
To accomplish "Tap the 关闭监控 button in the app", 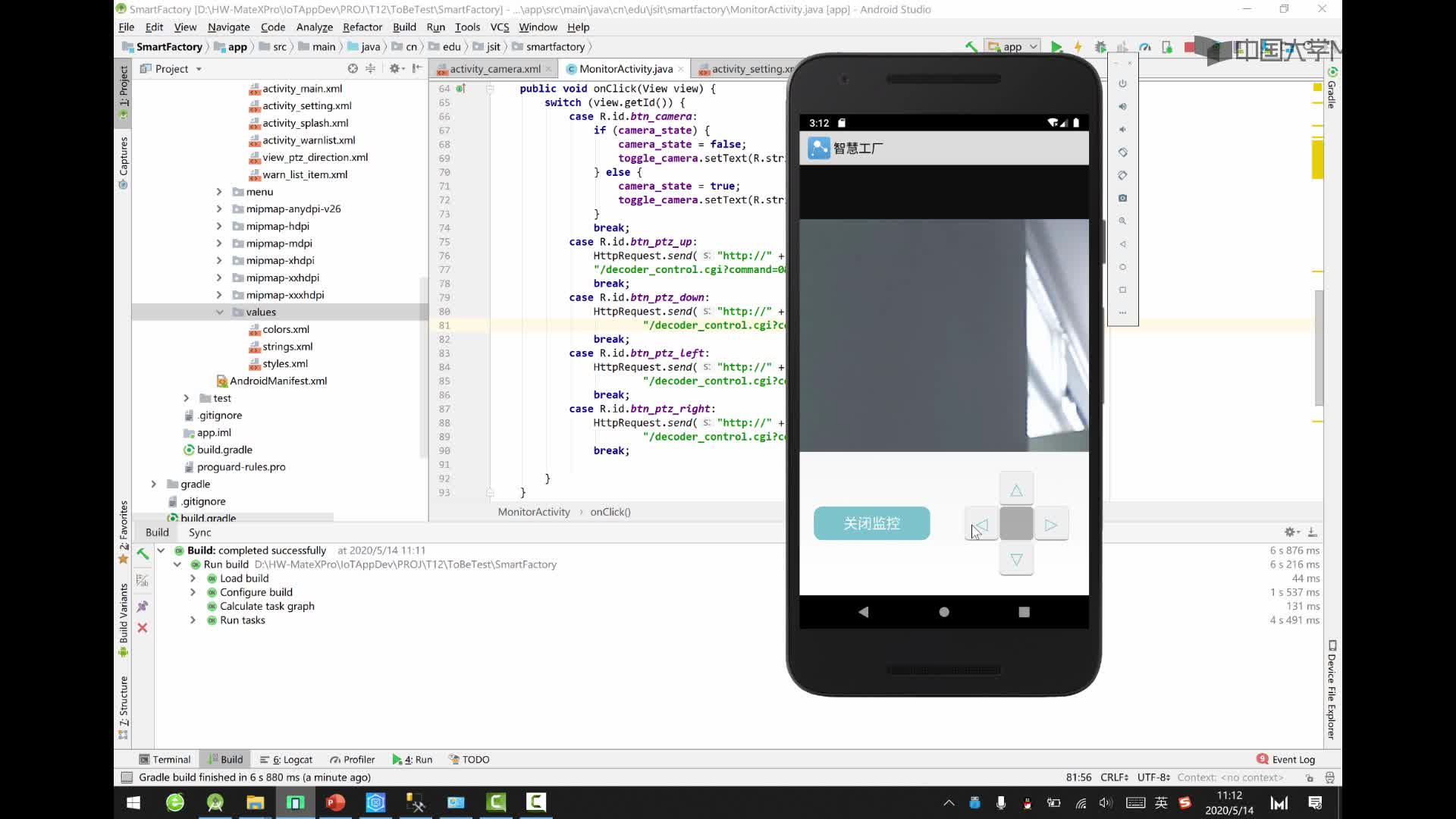I will click(x=872, y=523).
